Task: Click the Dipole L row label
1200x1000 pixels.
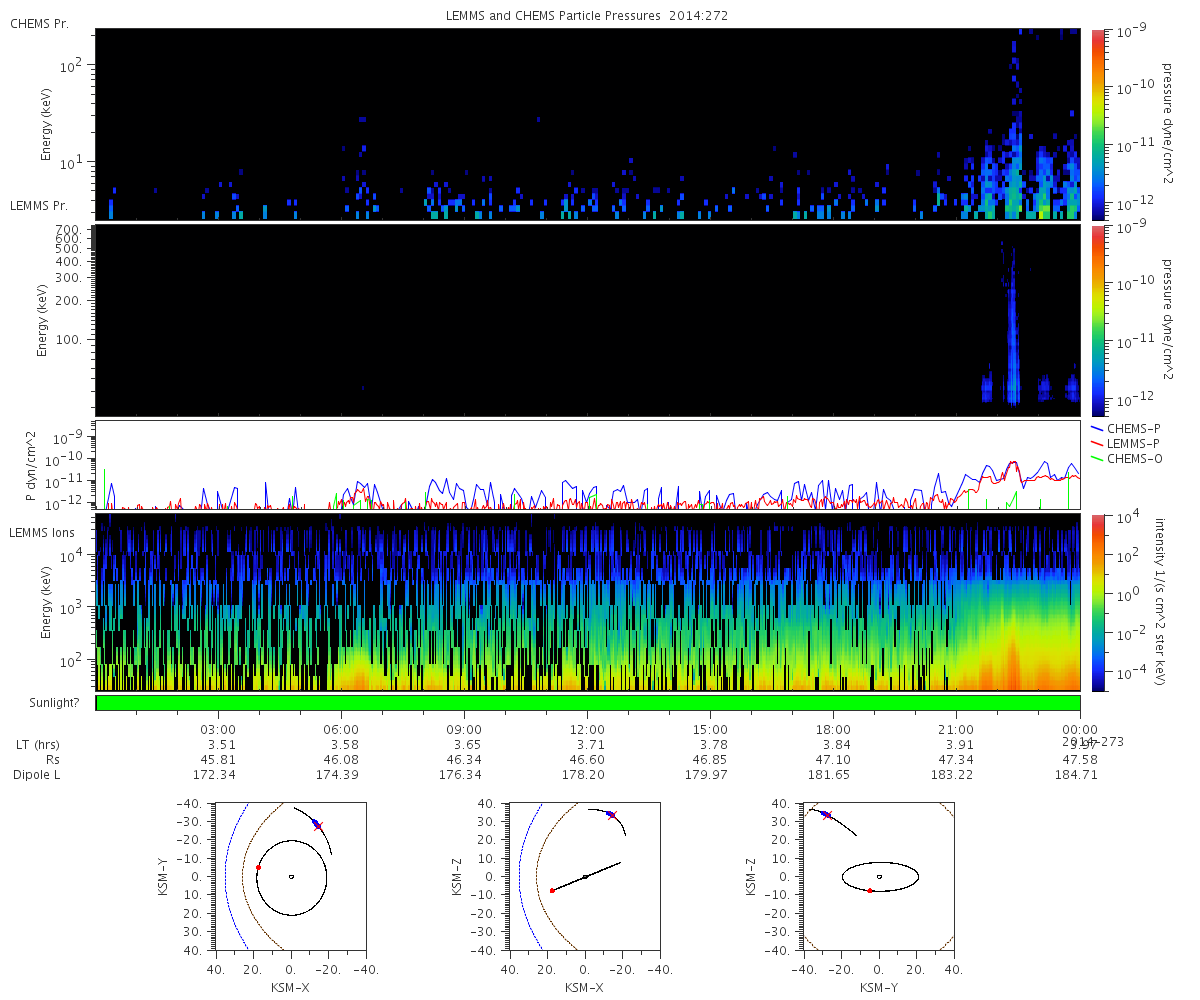Action: (38, 775)
